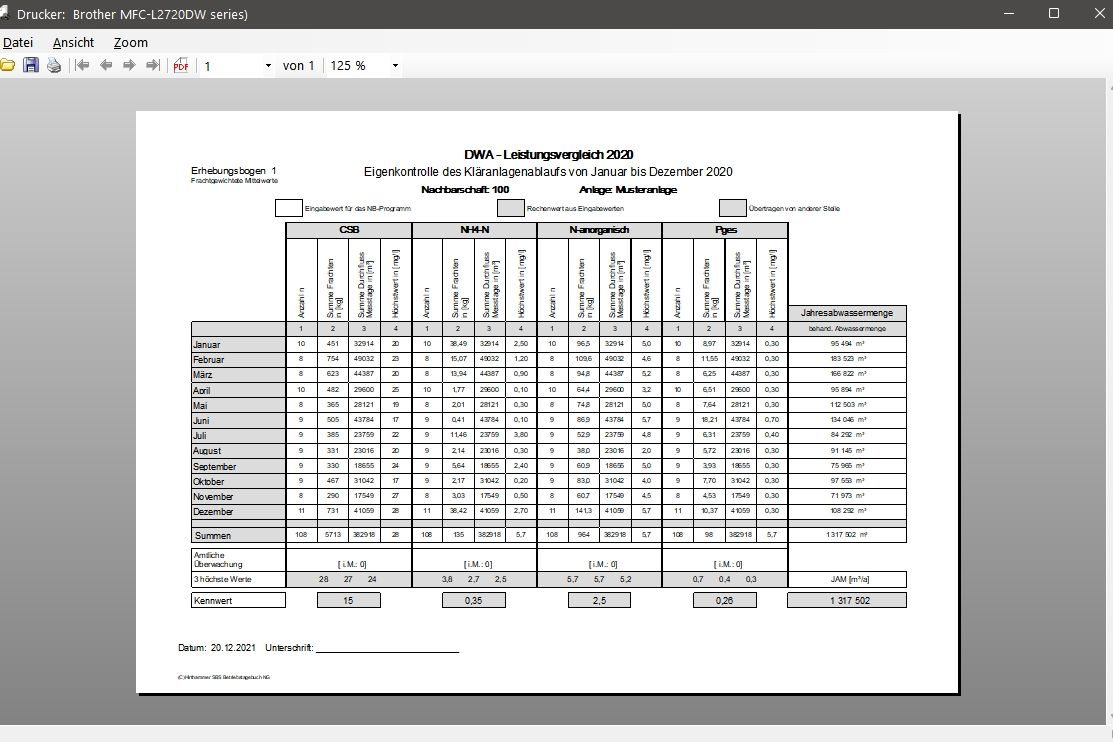Click the printer icon in toolbar
The width and height of the screenshot is (1113, 742).
pyautogui.click(x=54, y=66)
